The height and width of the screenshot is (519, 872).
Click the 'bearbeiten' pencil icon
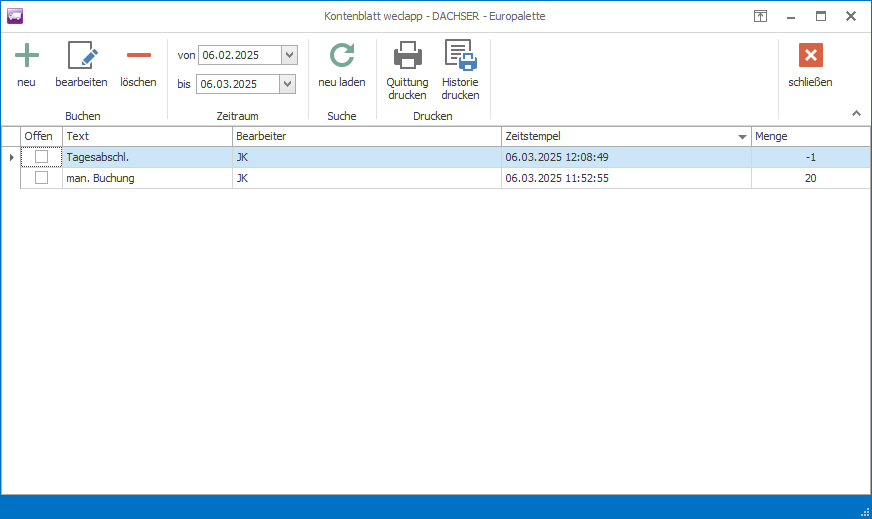[x=81, y=56]
